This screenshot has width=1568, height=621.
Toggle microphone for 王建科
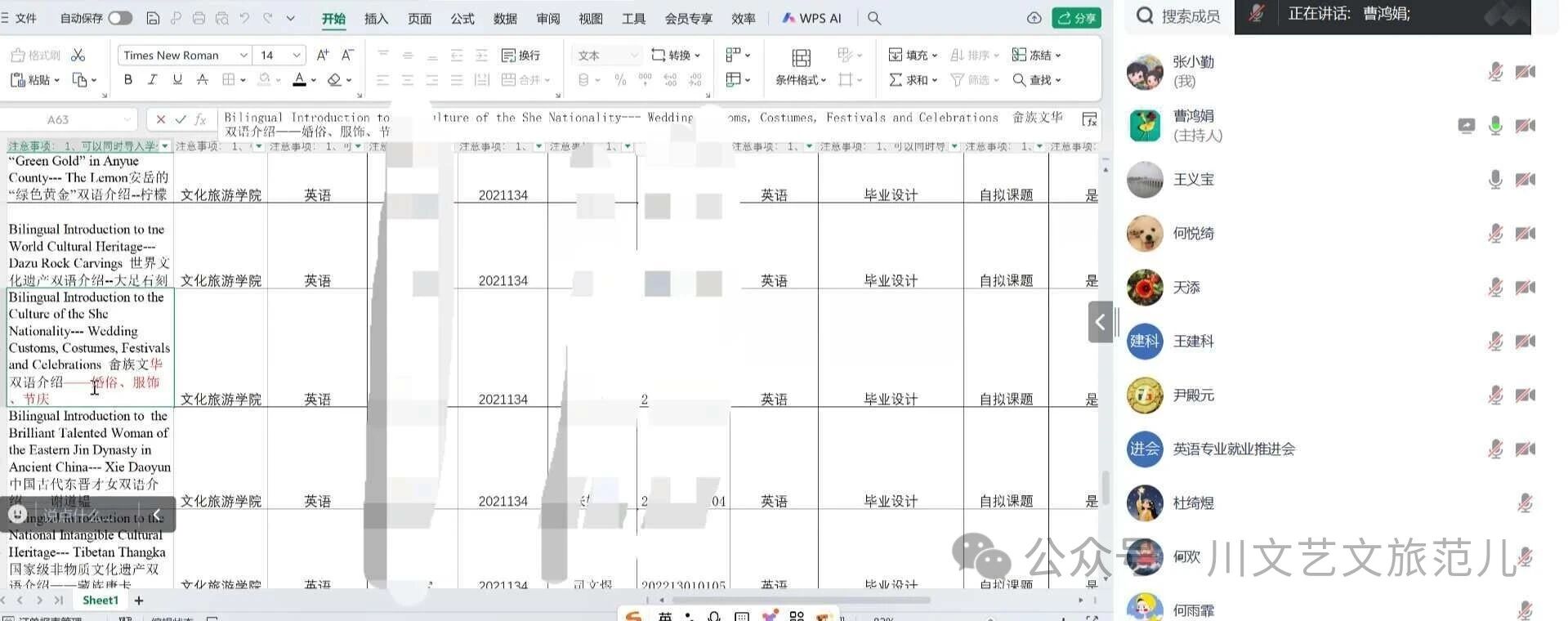(1495, 342)
